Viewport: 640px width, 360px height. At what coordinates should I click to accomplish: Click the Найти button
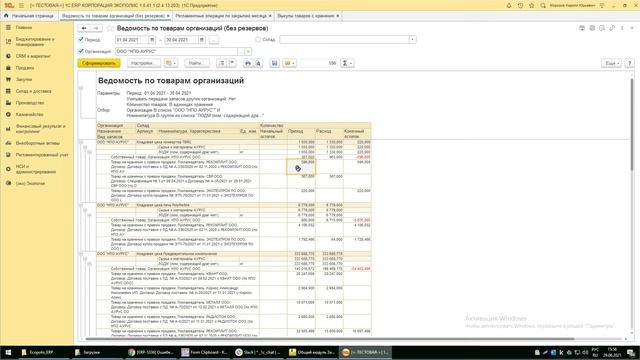pos(196,63)
